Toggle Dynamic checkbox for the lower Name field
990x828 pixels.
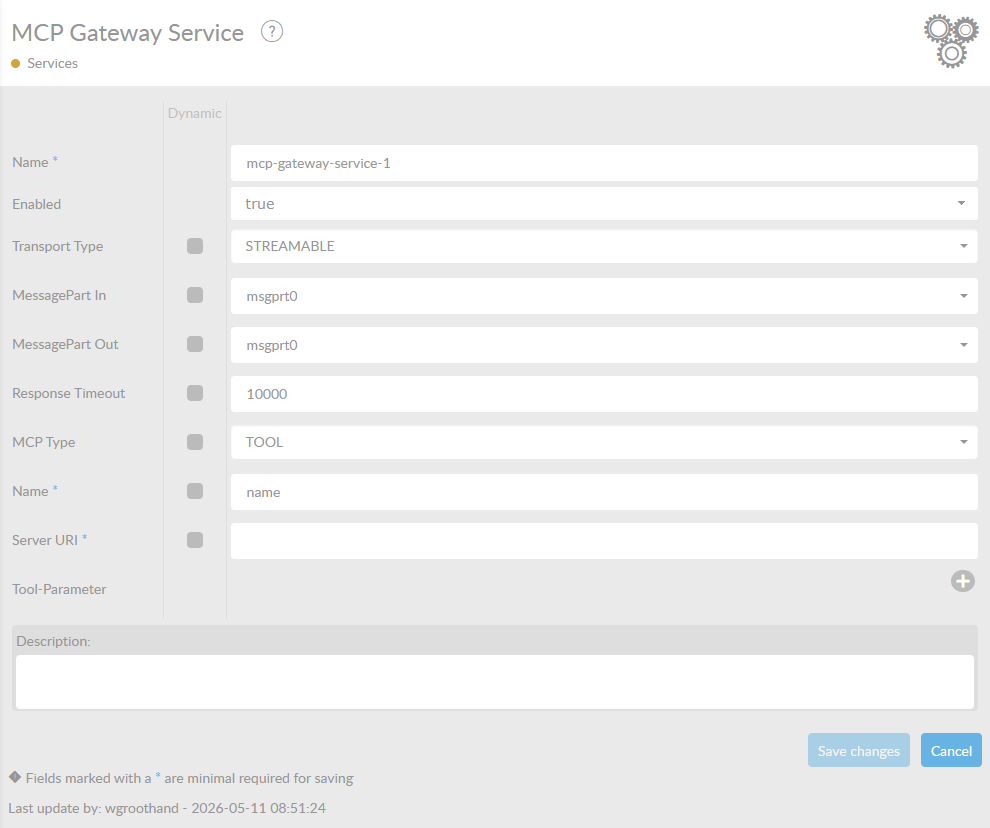(x=195, y=491)
